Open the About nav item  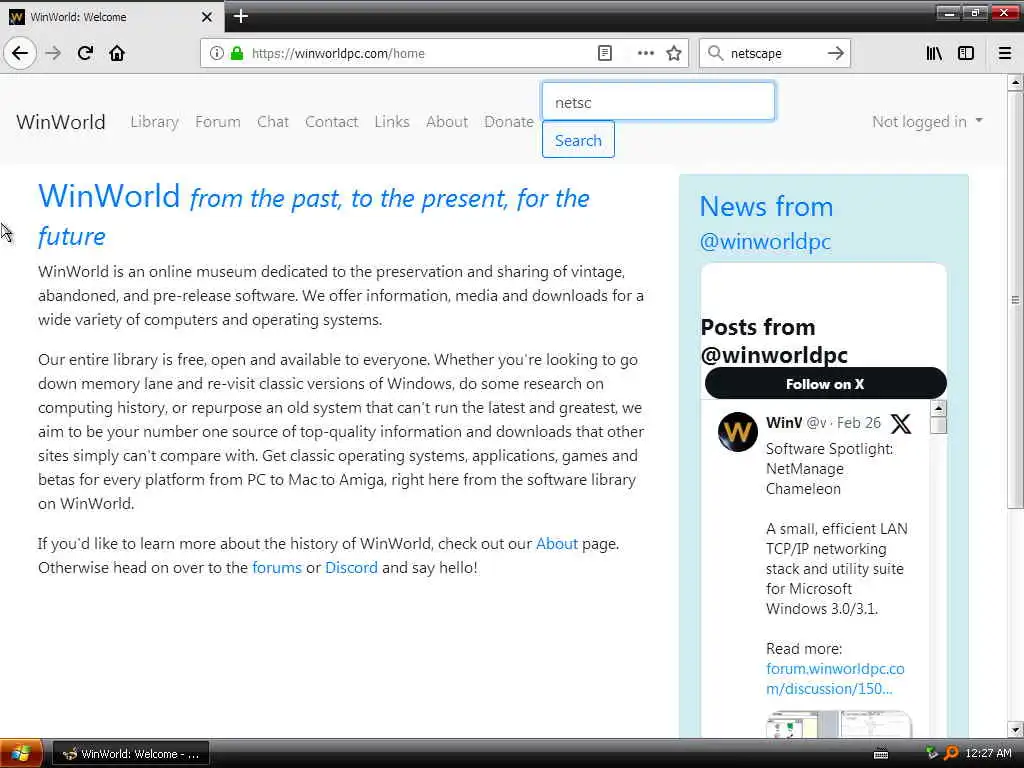447,121
